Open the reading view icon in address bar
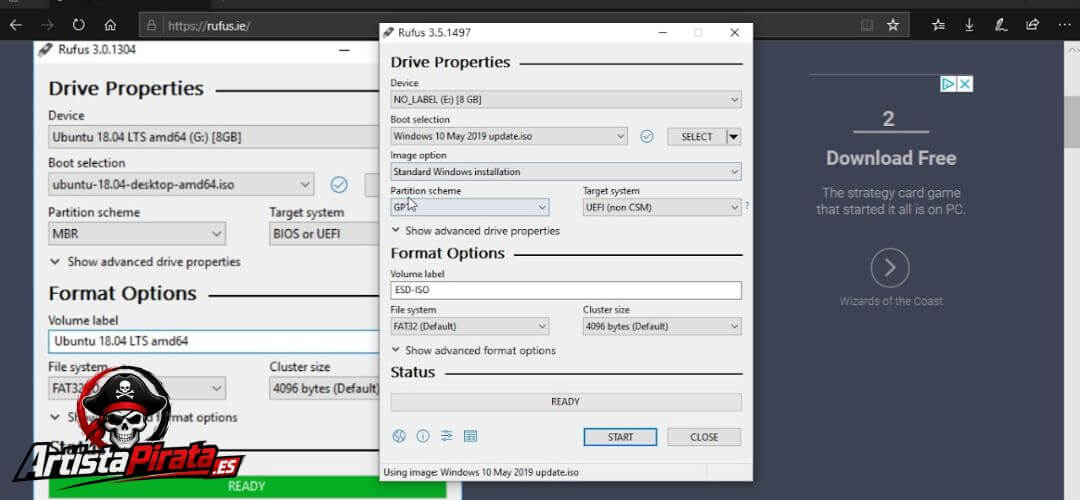 (x=867, y=25)
